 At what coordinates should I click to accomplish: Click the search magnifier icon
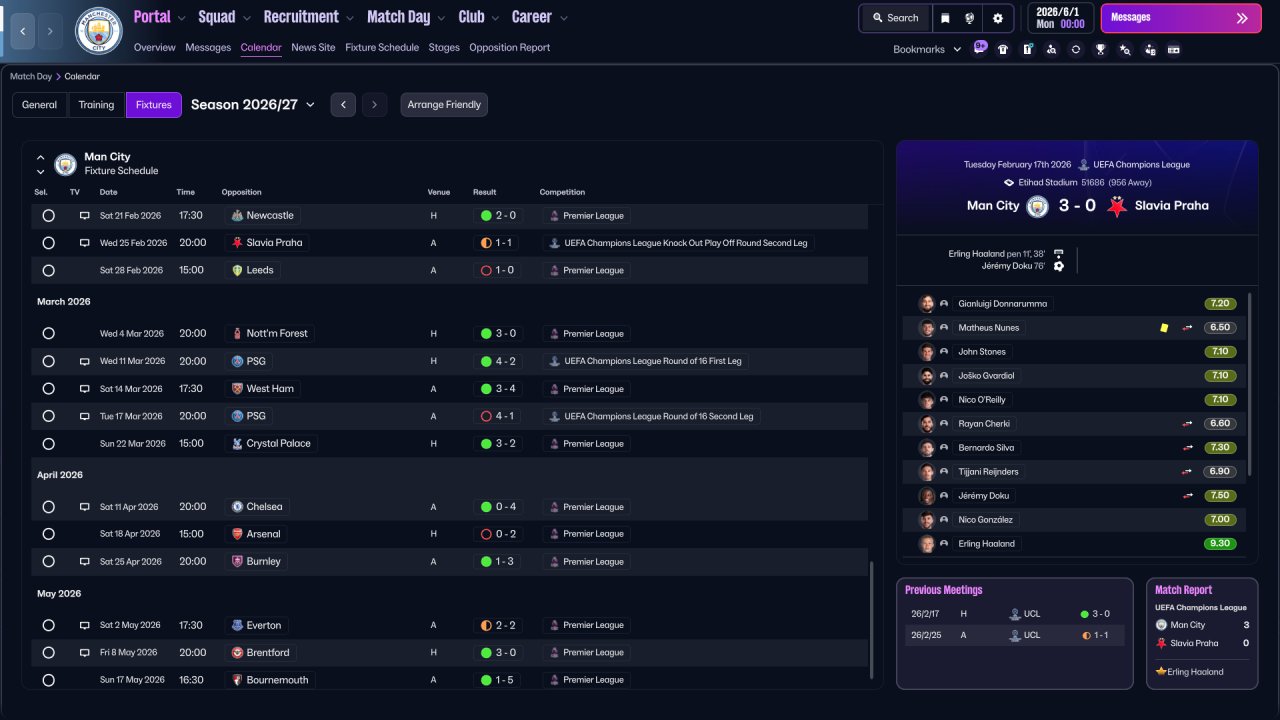tap(878, 18)
